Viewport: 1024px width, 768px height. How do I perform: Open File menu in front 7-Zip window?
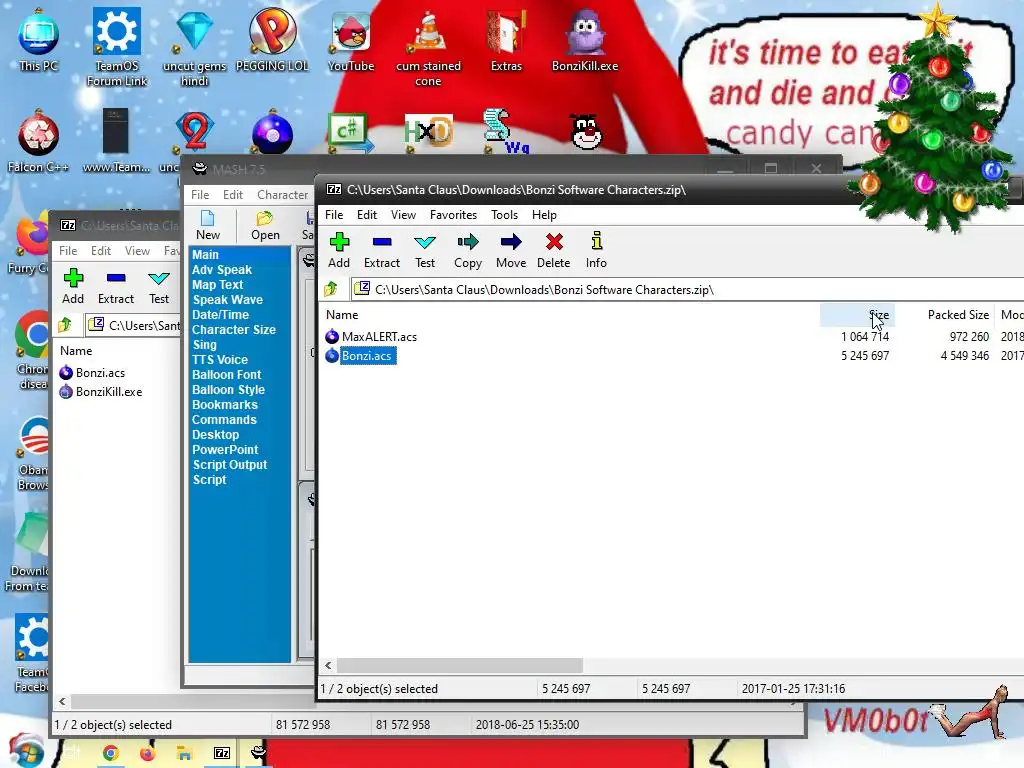[x=334, y=215]
